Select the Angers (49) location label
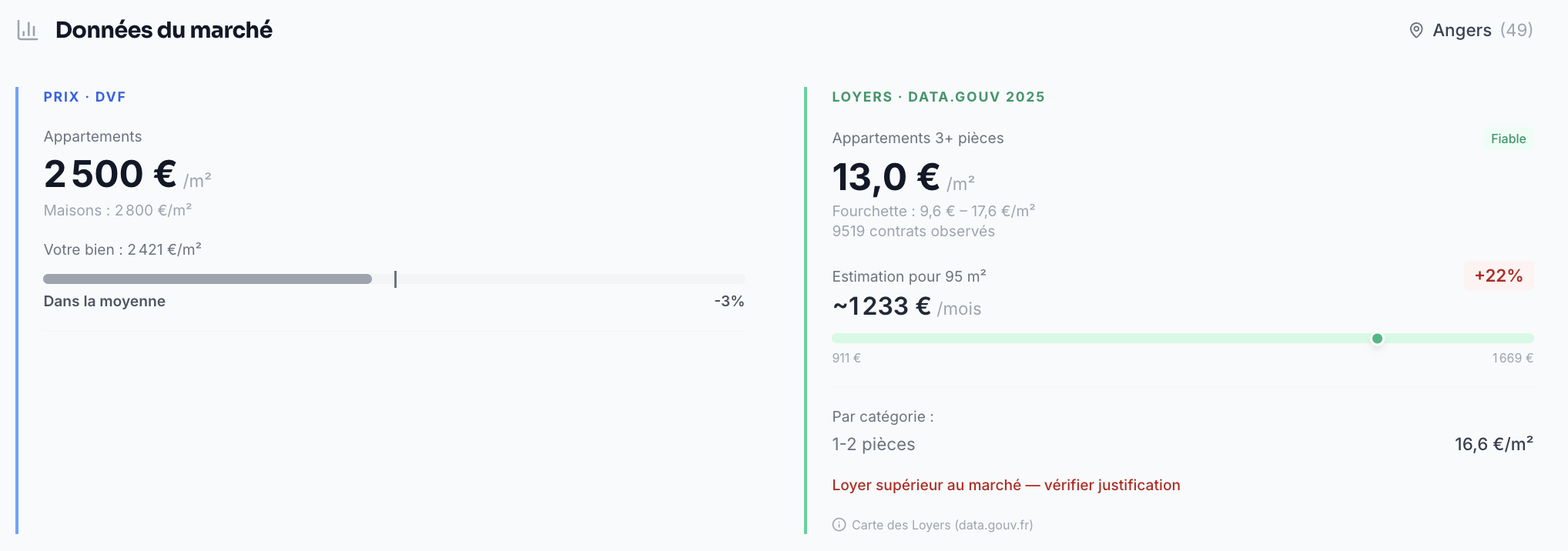 point(1482,30)
